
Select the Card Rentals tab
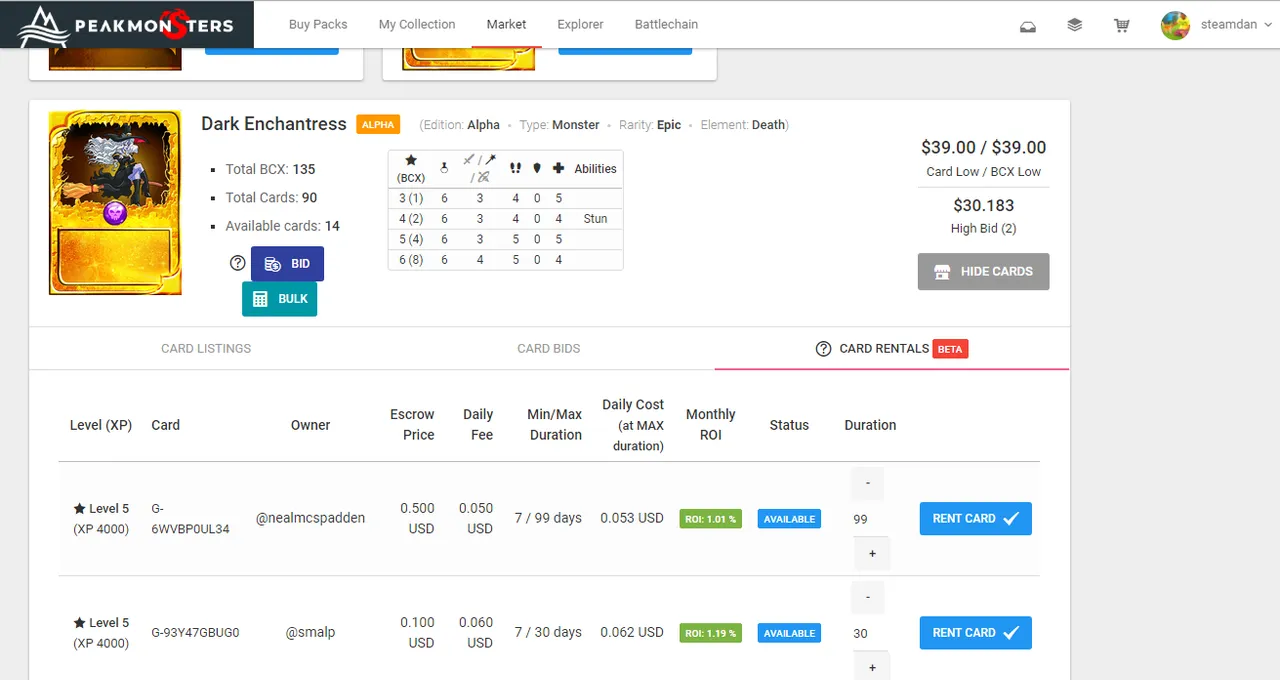[892, 349]
